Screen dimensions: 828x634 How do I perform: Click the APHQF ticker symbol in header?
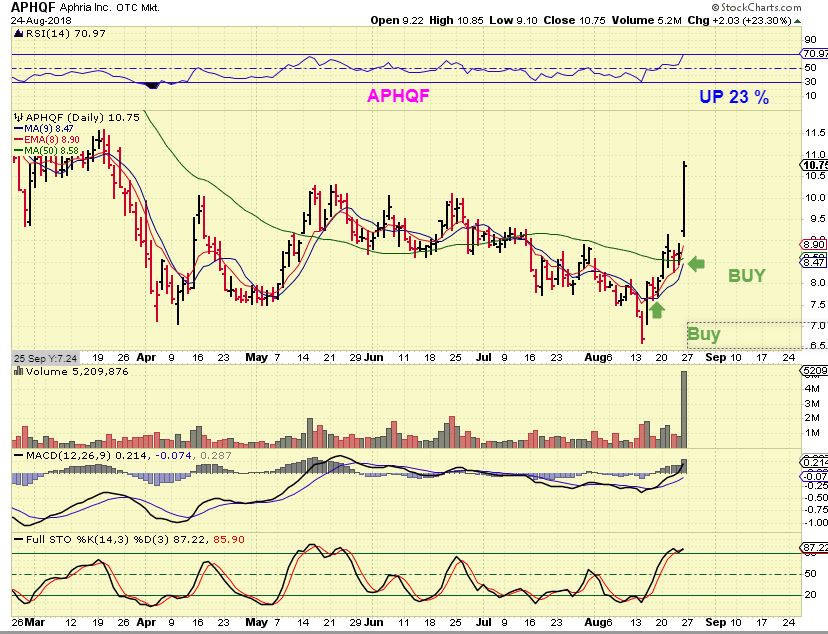pyautogui.click(x=33, y=7)
